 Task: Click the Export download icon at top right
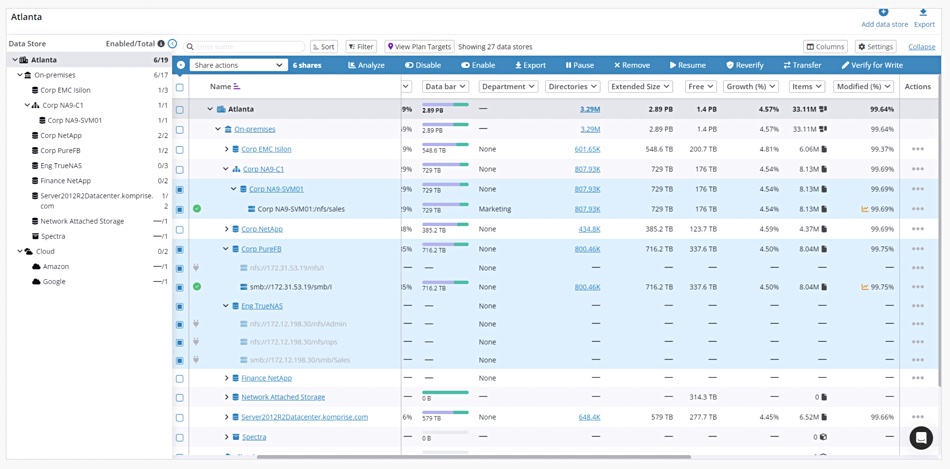[923, 12]
